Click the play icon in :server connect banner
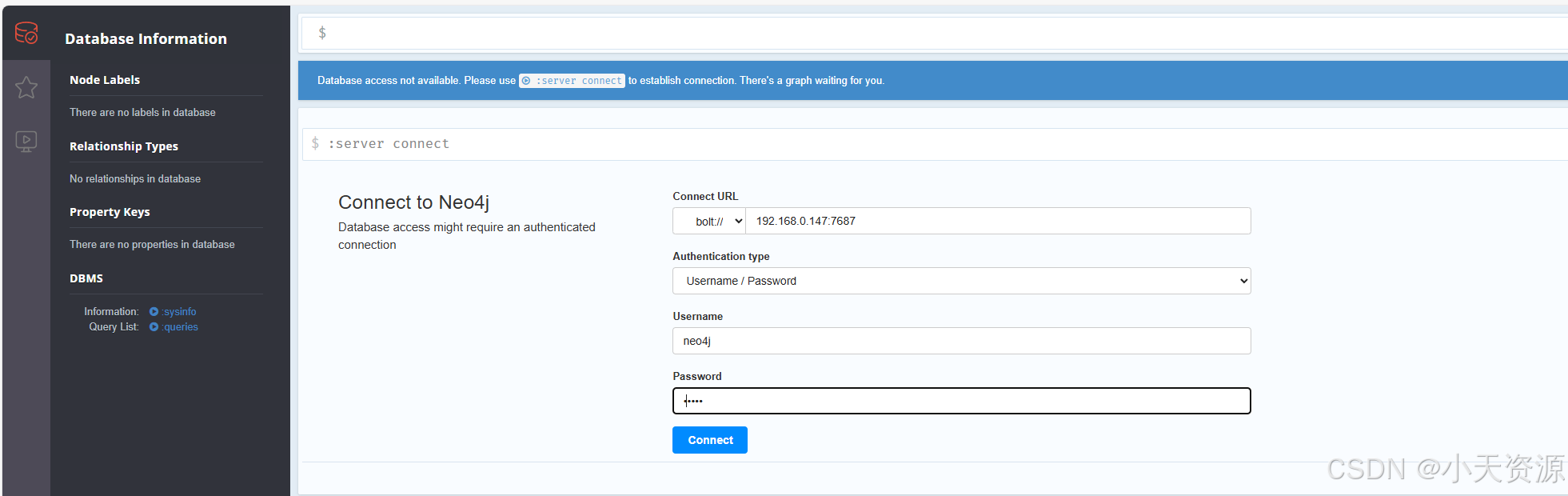The image size is (1568, 496). (x=526, y=81)
